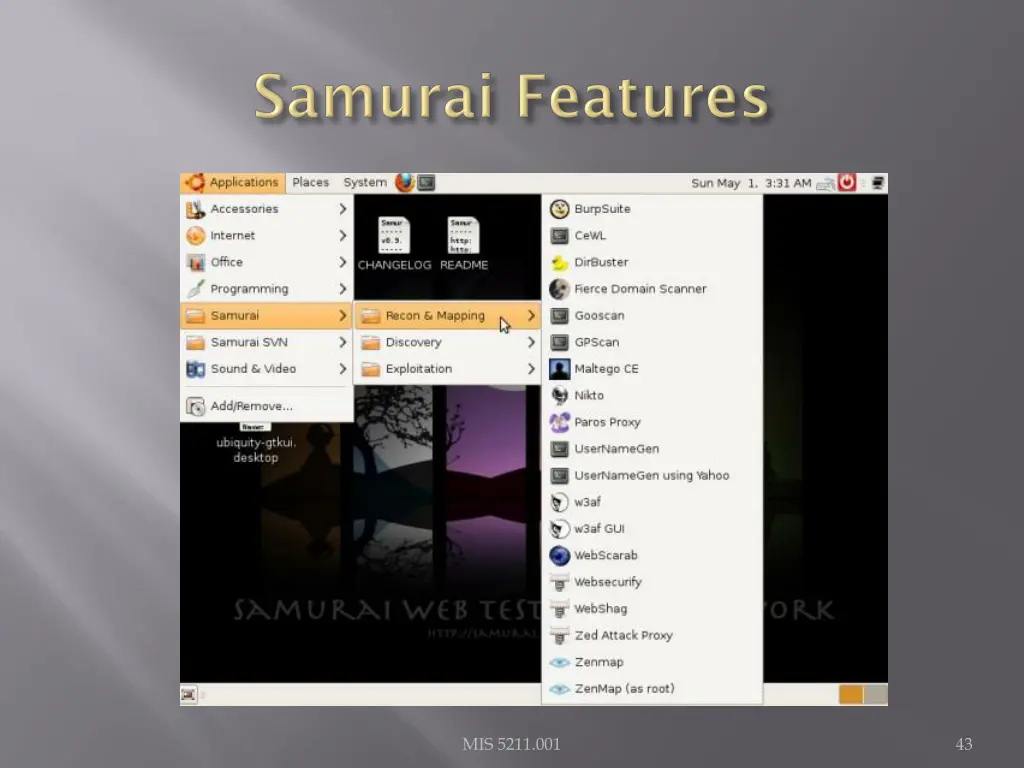This screenshot has height=768, width=1024.
Task: Click the red power button in the panel
Action: (x=846, y=182)
